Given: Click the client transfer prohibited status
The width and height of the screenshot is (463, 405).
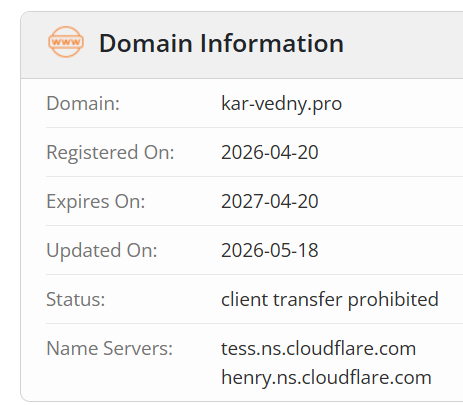Looking at the screenshot, I should (330, 299).
